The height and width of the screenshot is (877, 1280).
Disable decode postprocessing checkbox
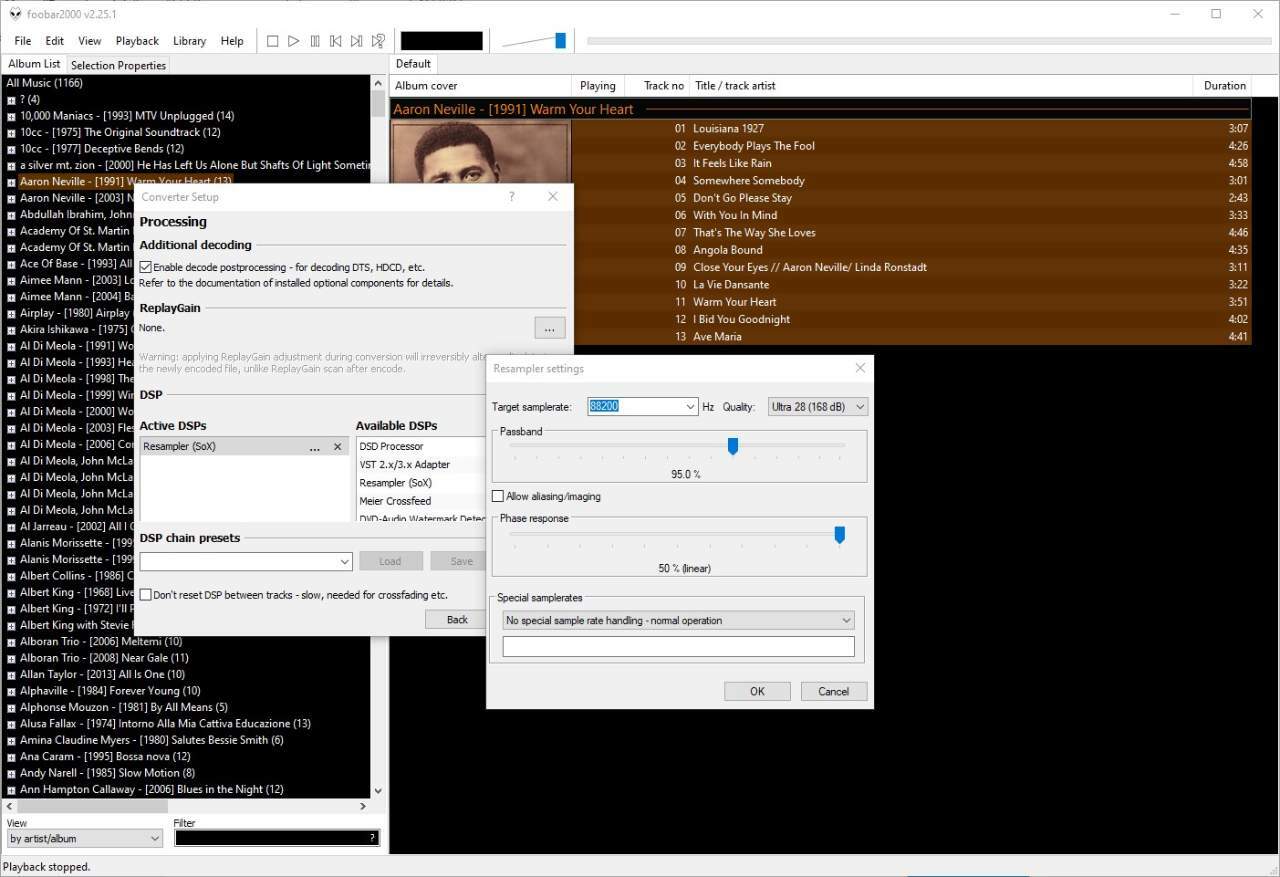146,267
